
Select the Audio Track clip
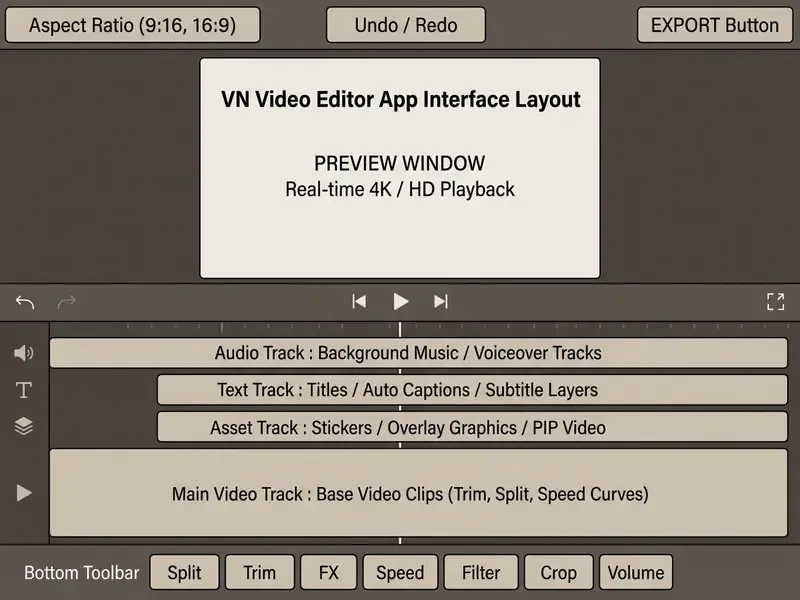pyautogui.click(x=418, y=353)
